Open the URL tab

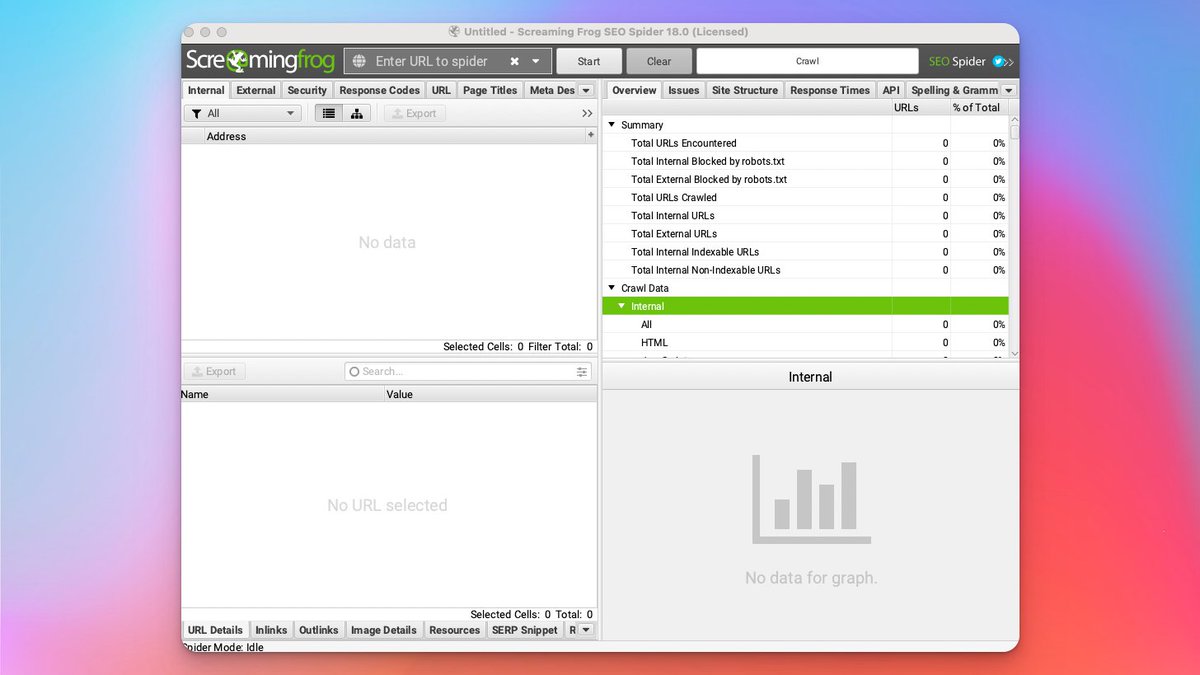[x=441, y=90]
